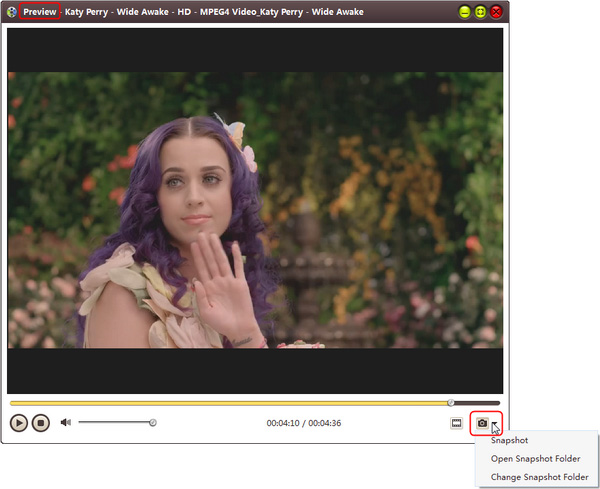
Task: Click the seek bar playhead marker
Action: 451,403
